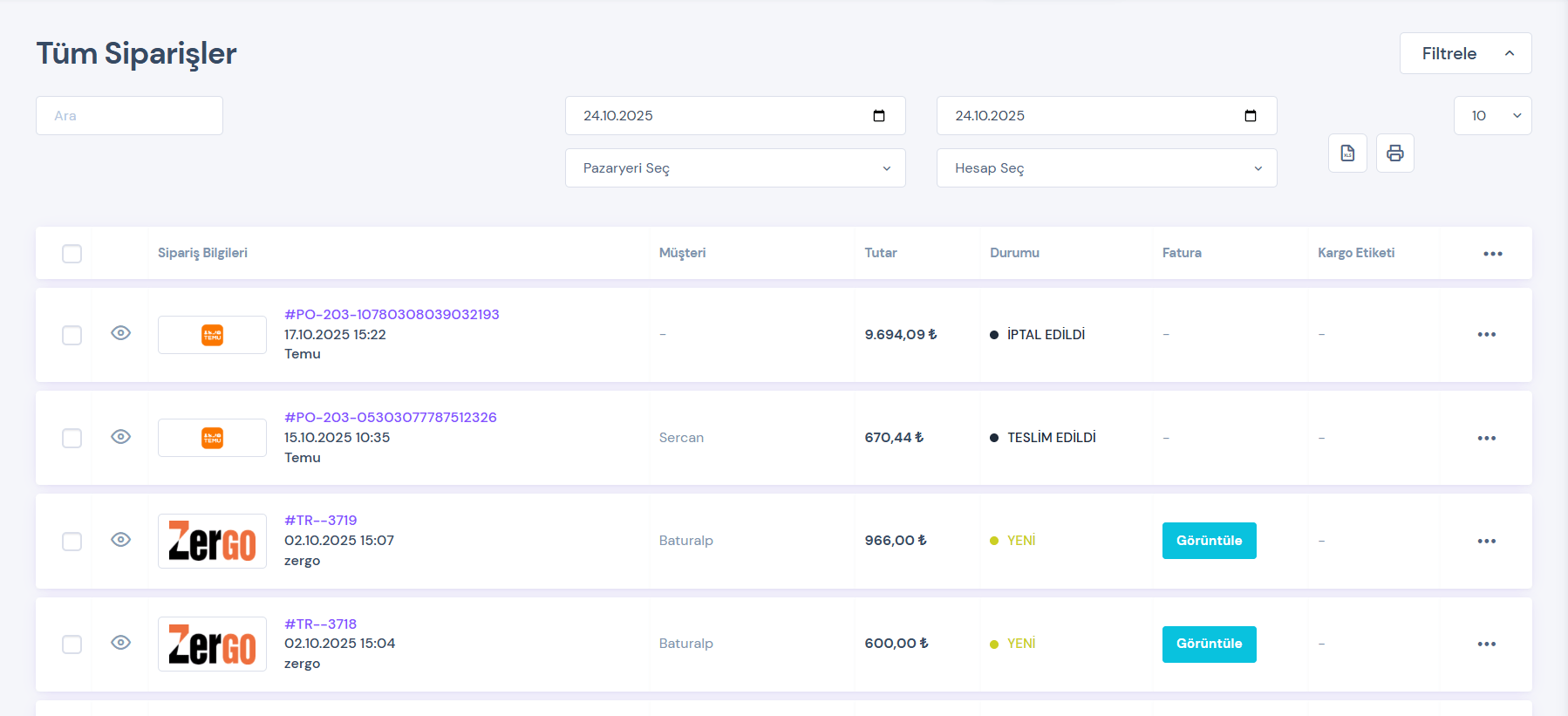Select checkbox for order #TR--3719
Screen dimensions: 1568x716
click(72, 542)
